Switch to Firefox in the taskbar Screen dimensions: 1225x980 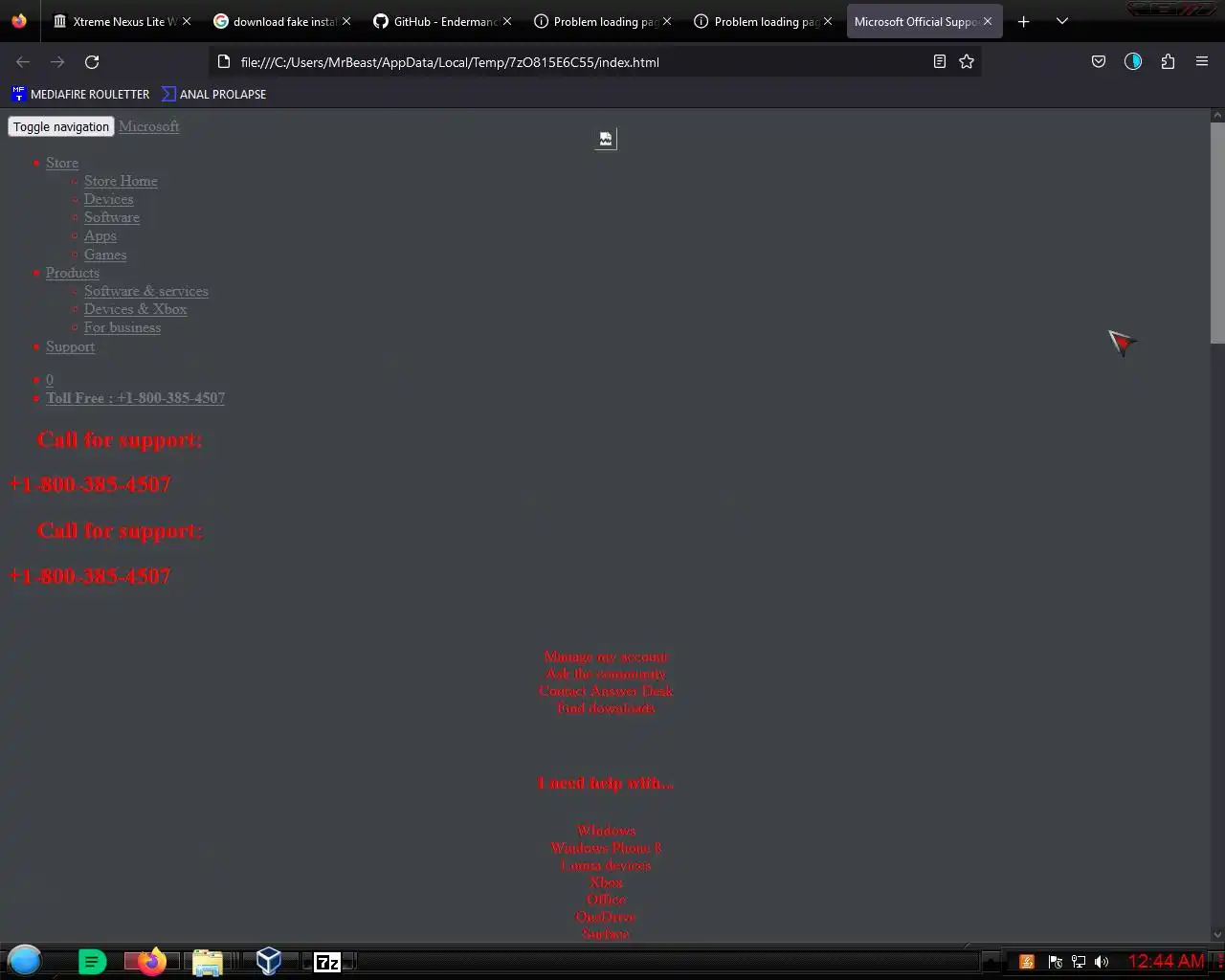tap(151, 961)
